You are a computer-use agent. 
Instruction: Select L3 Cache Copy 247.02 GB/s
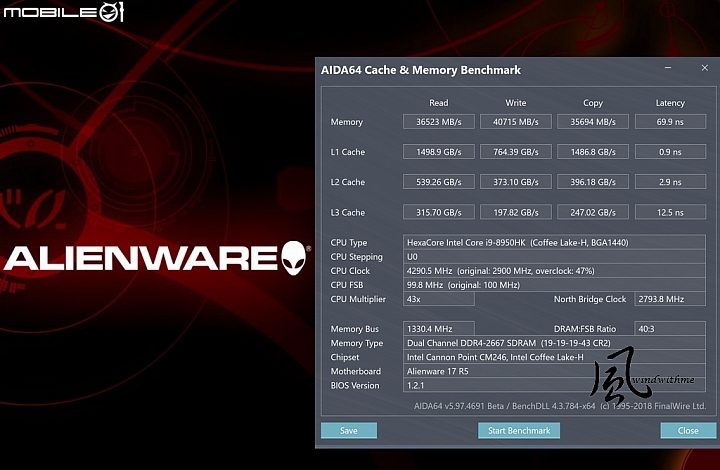coord(593,212)
